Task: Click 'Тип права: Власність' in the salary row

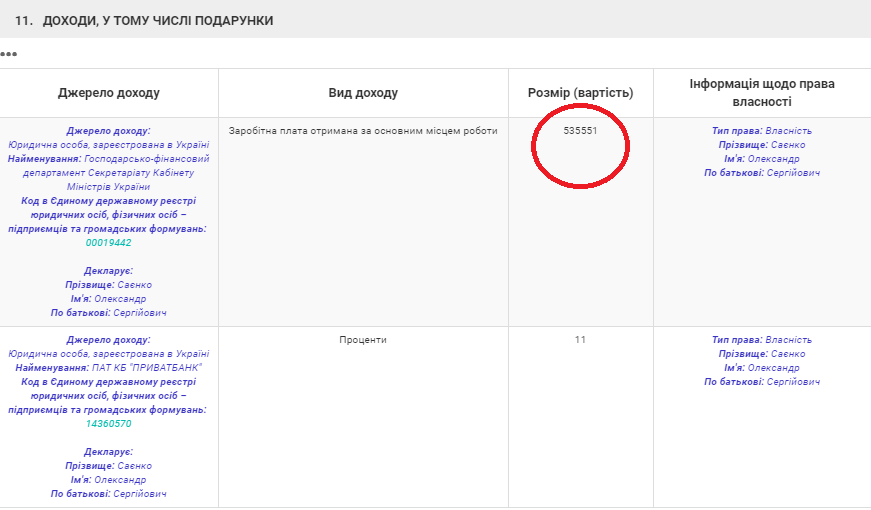Action: pos(762,131)
